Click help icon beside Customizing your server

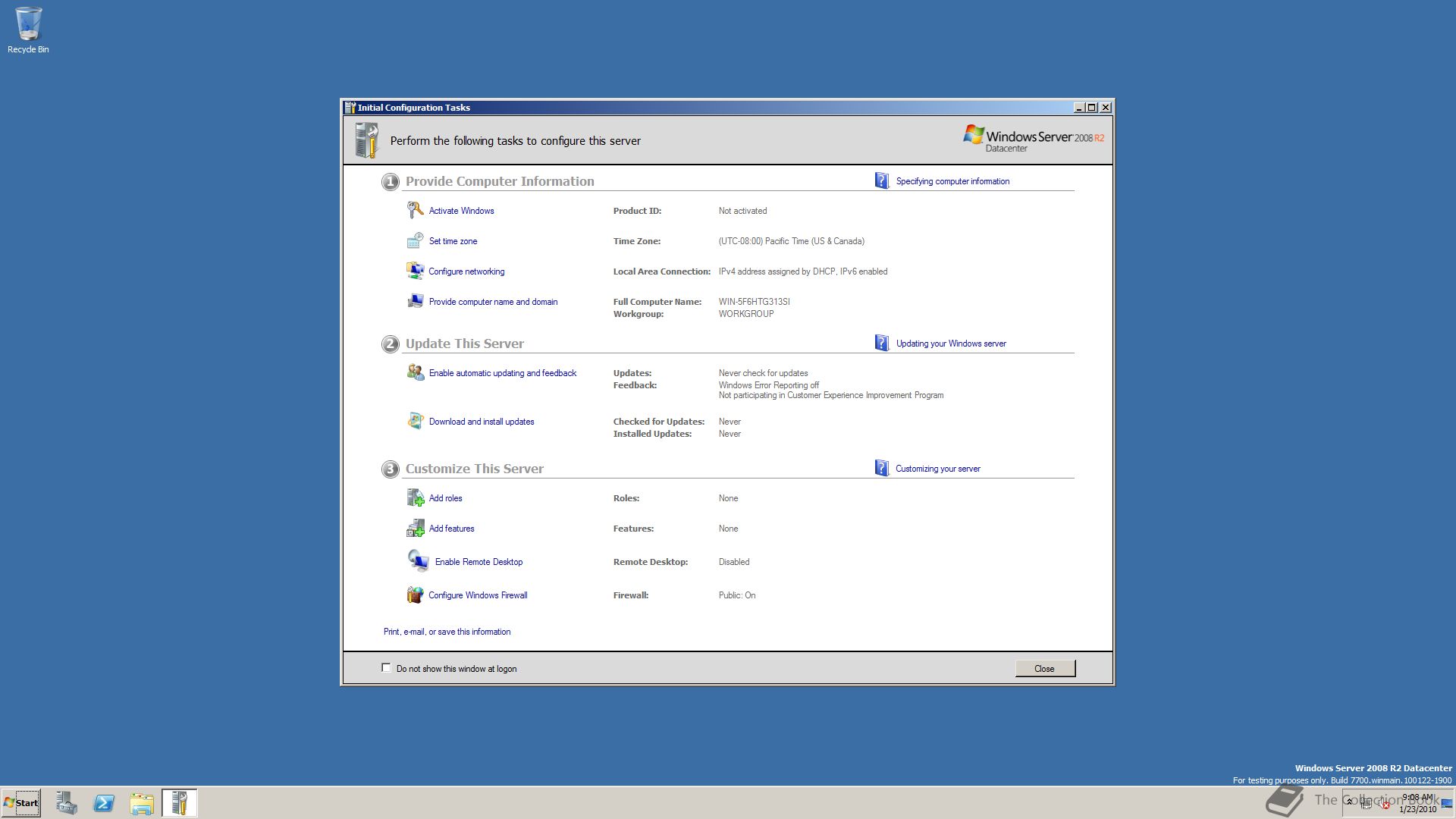[x=882, y=468]
